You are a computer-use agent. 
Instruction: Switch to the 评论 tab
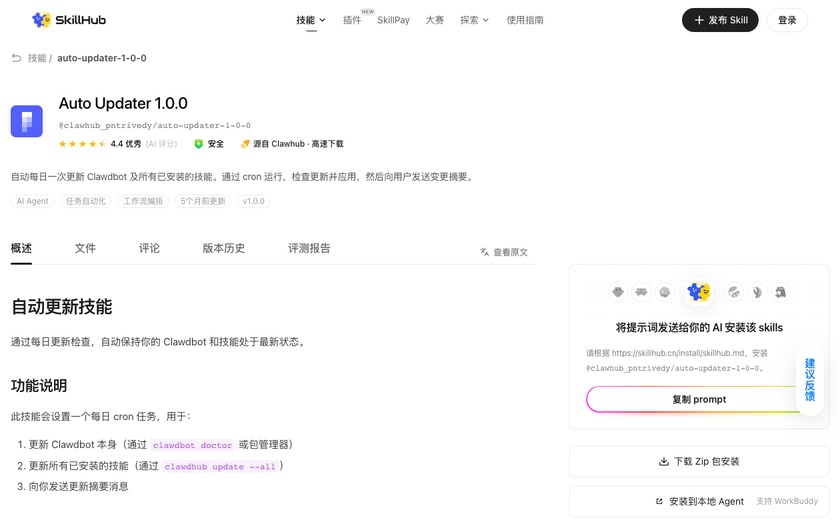[x=149, y=248]
